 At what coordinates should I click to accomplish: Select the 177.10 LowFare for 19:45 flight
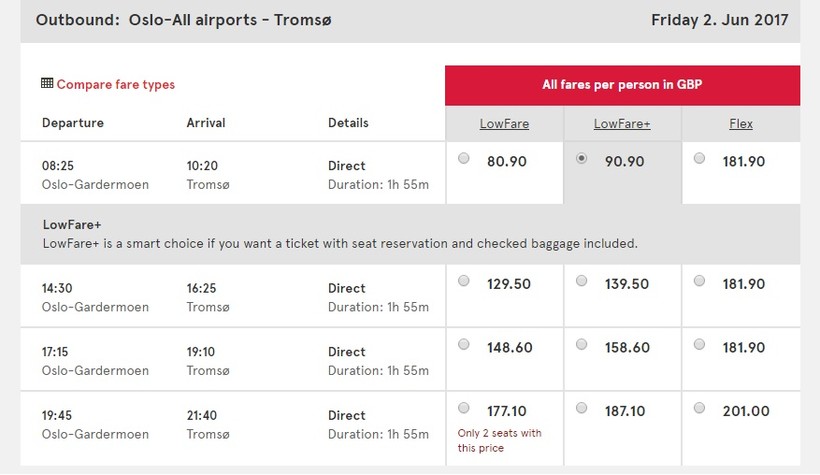pyautogui.click(x=463, y=408)
